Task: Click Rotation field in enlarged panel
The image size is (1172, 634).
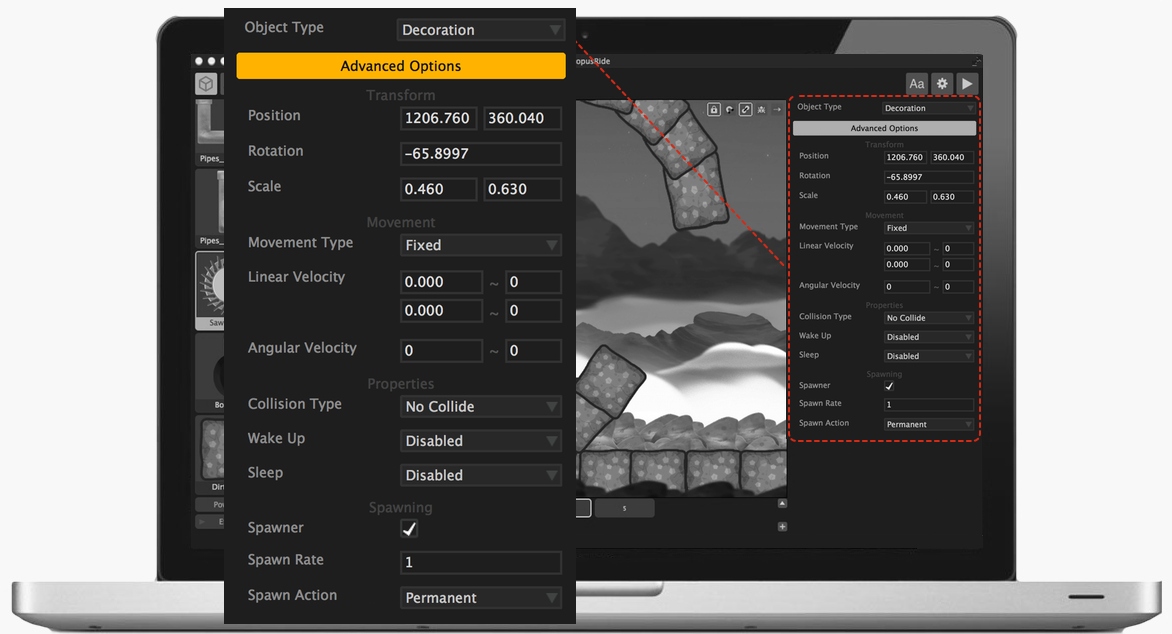Action: pyautogui.click(x=481, y=154)
